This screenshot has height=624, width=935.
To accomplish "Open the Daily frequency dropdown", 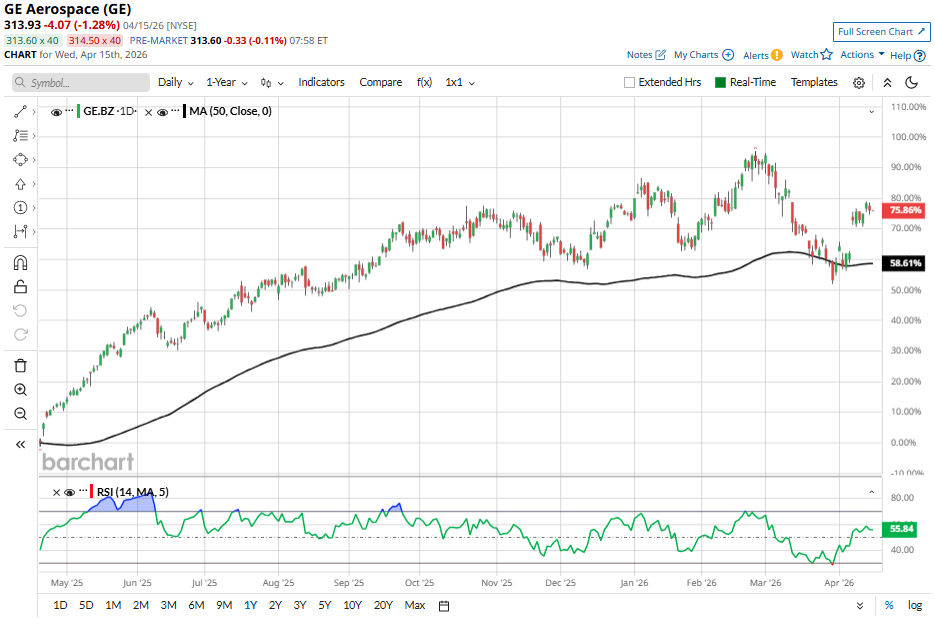I will 176,83.
